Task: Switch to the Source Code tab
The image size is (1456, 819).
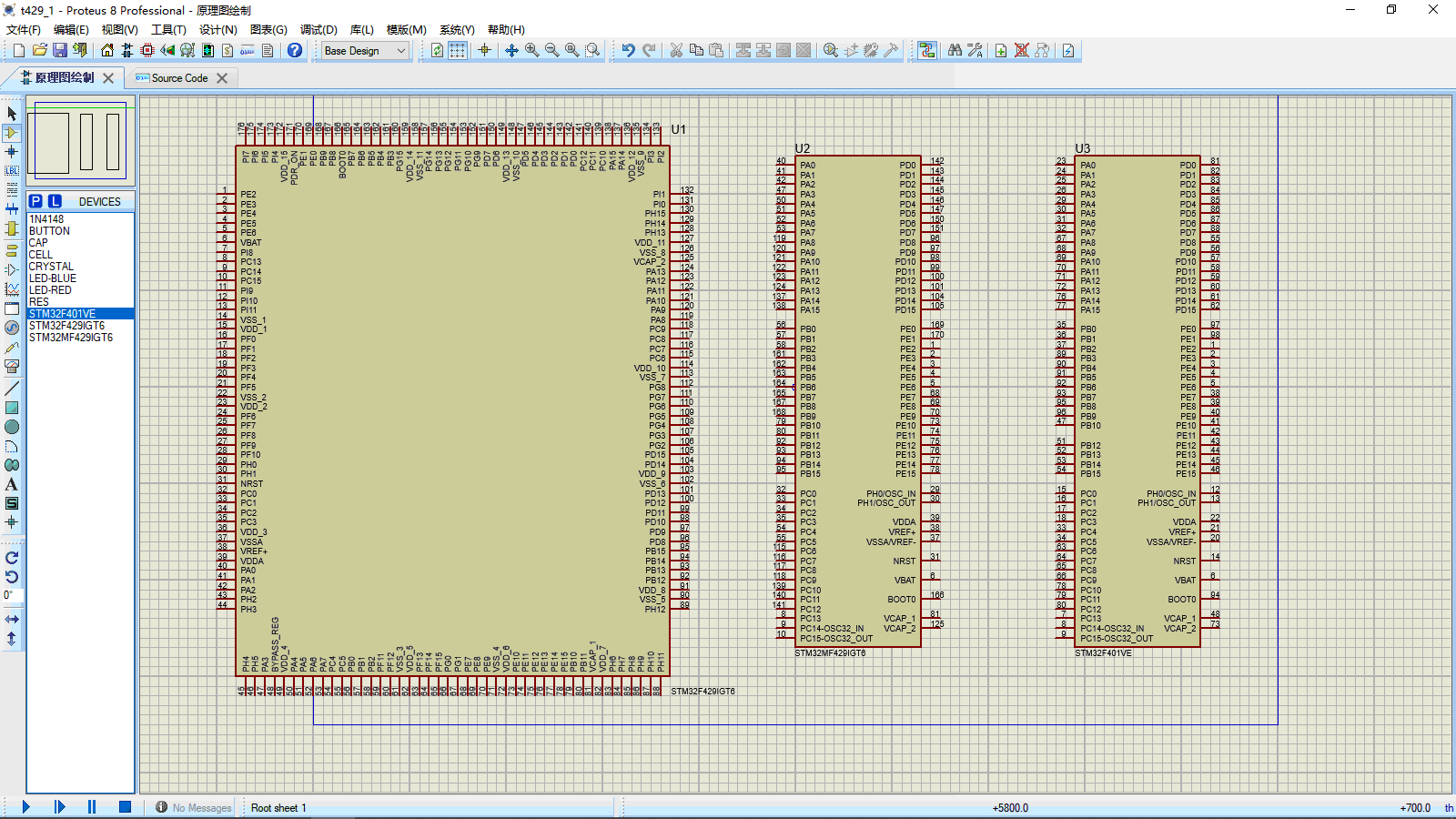Action: (x=182, y=78)
